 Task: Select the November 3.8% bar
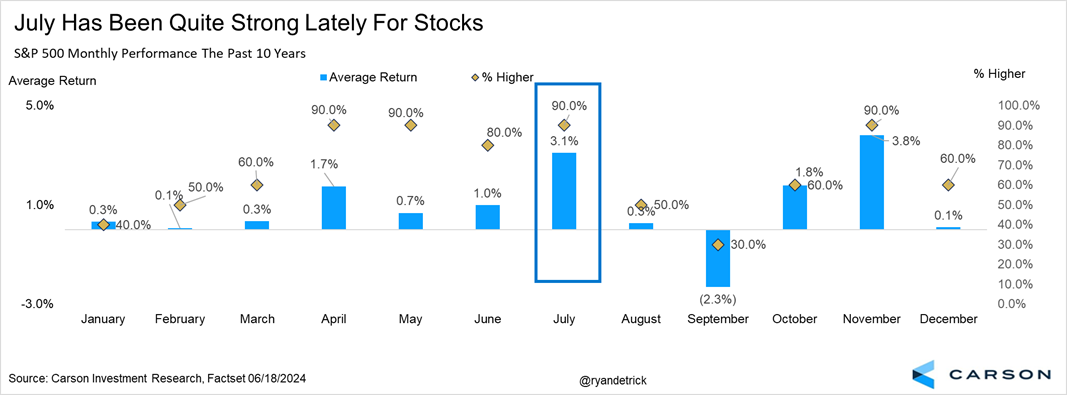871,183
